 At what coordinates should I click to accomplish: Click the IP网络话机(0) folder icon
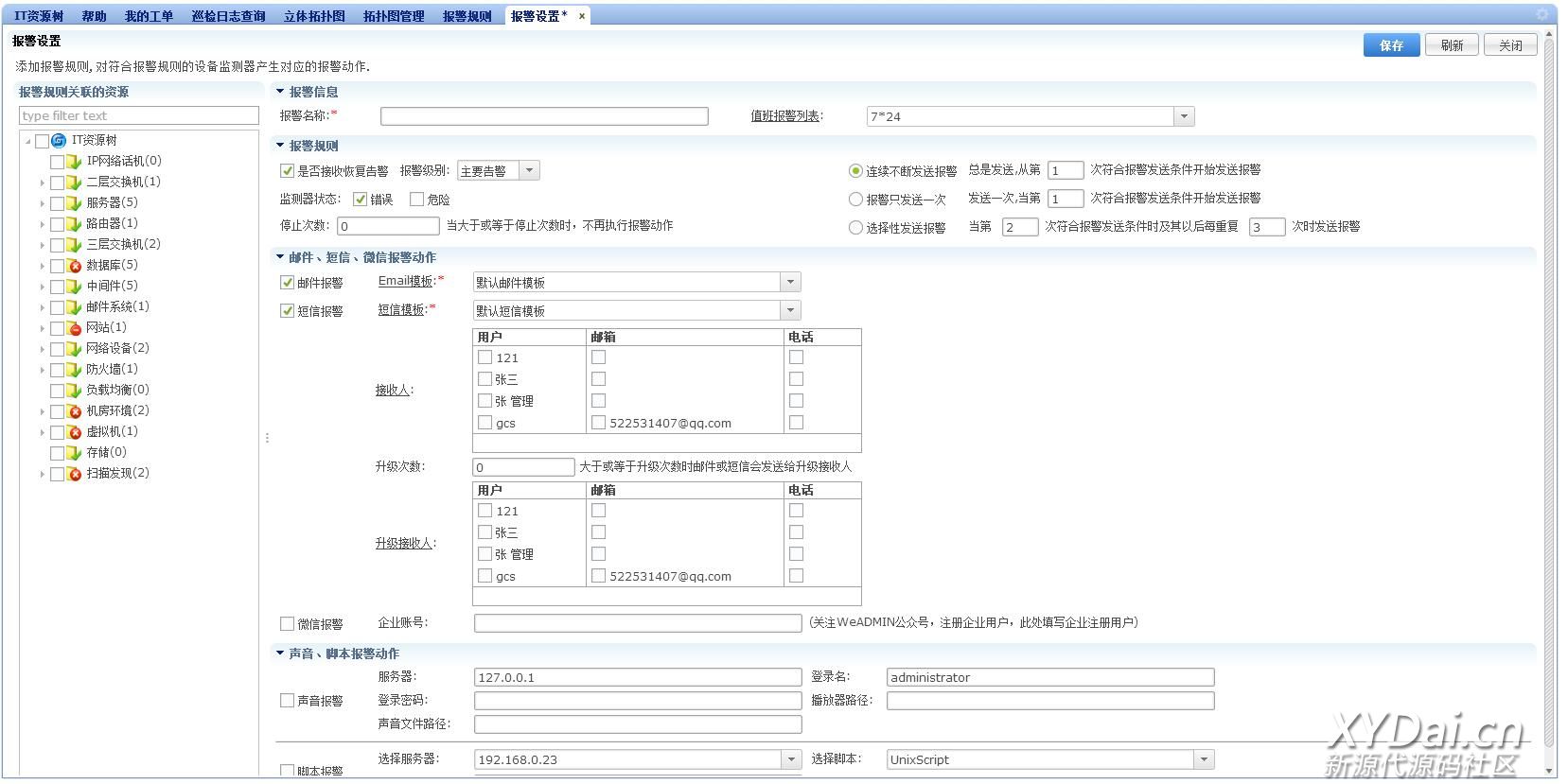coord(74,161)
